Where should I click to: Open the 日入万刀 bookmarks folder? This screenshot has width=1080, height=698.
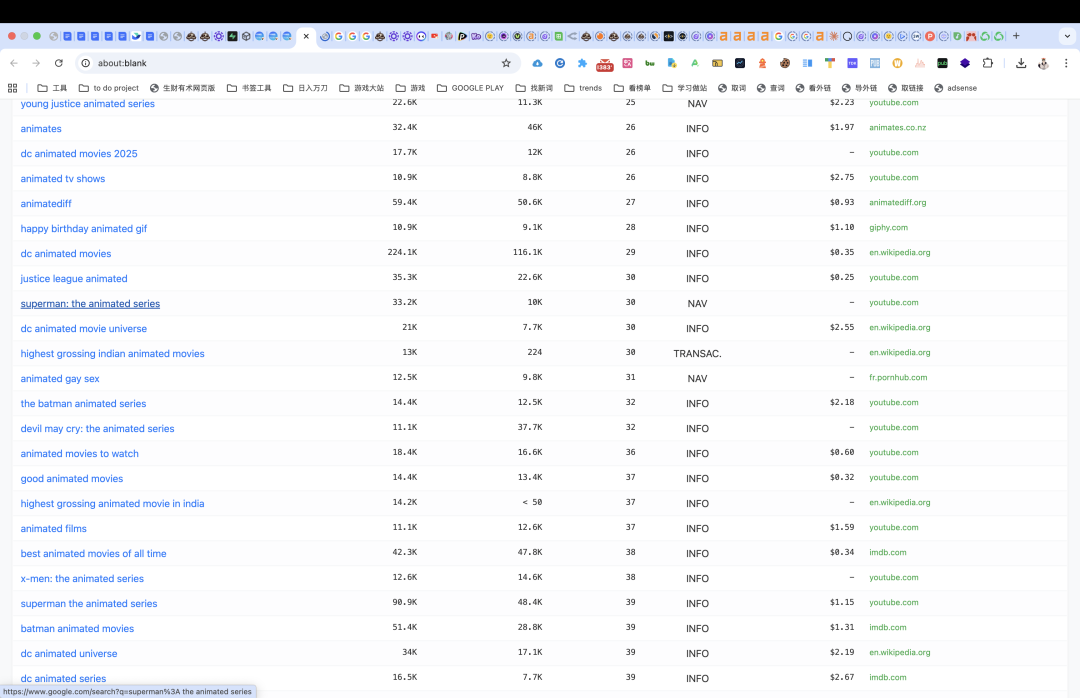305,88
